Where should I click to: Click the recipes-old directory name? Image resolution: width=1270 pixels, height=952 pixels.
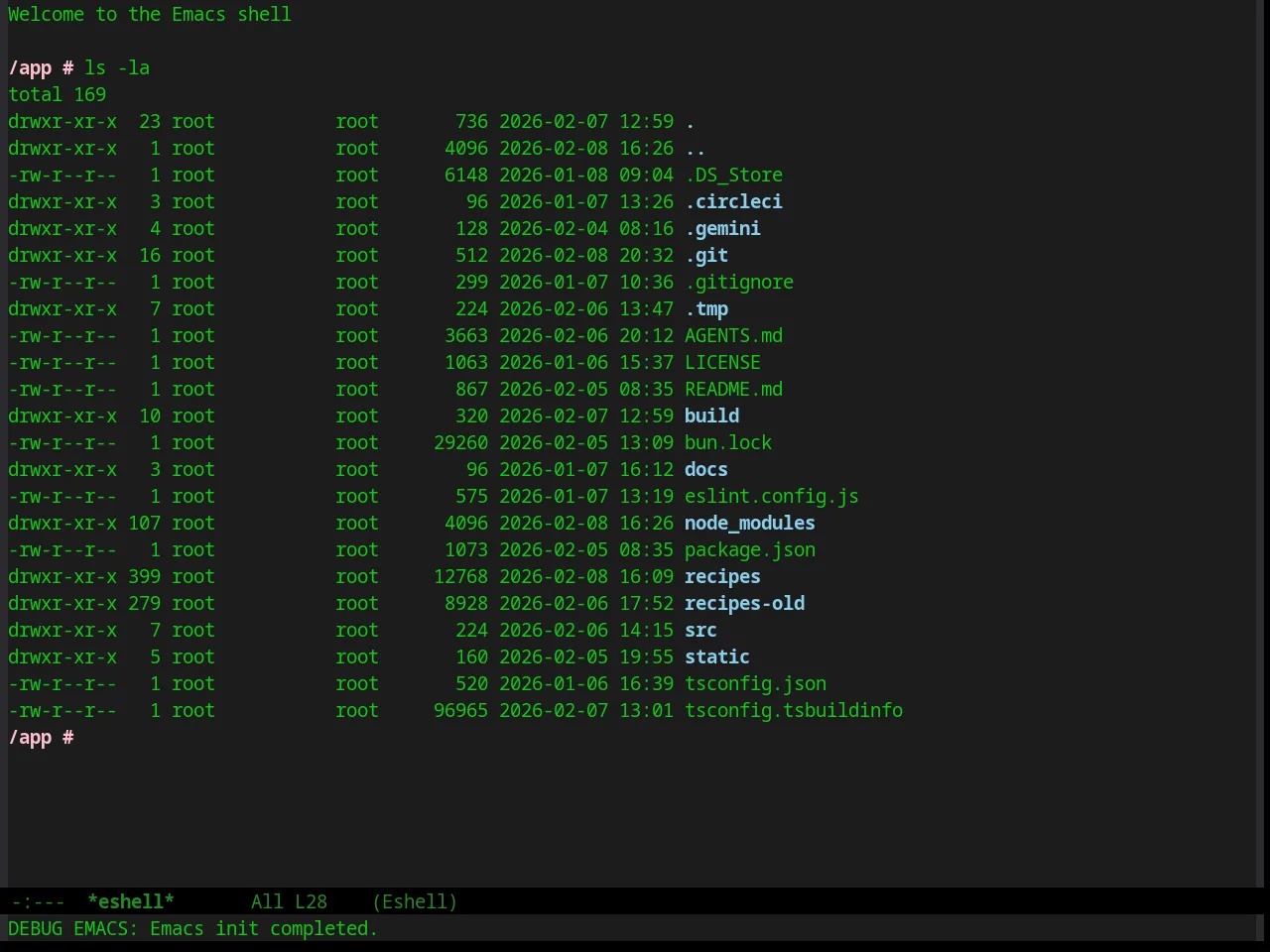coord(744,604)
